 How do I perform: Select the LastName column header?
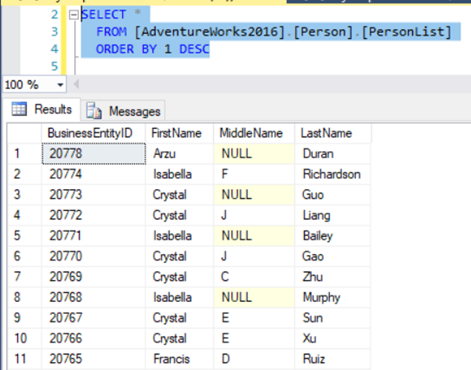coord(333,133)
